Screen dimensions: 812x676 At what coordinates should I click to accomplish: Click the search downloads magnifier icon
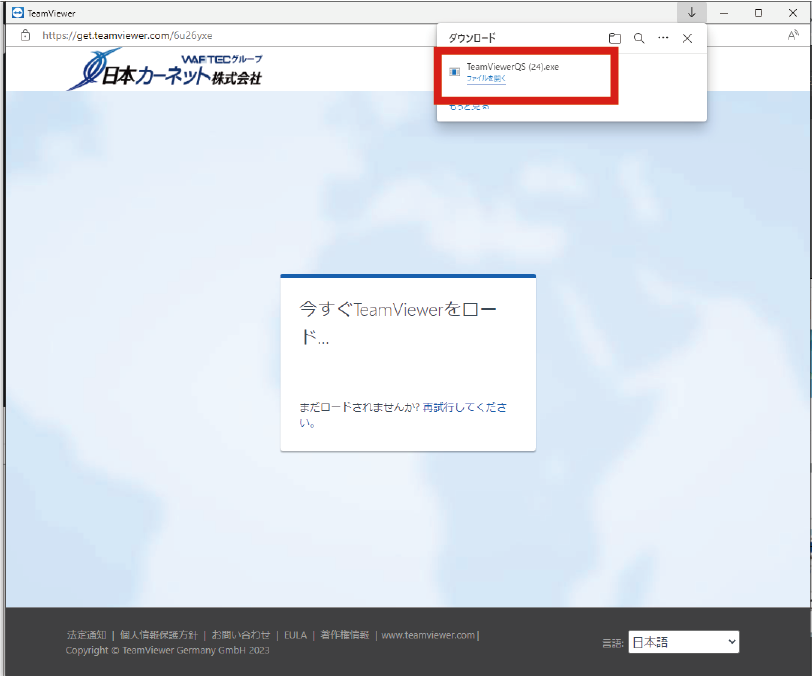639,38
